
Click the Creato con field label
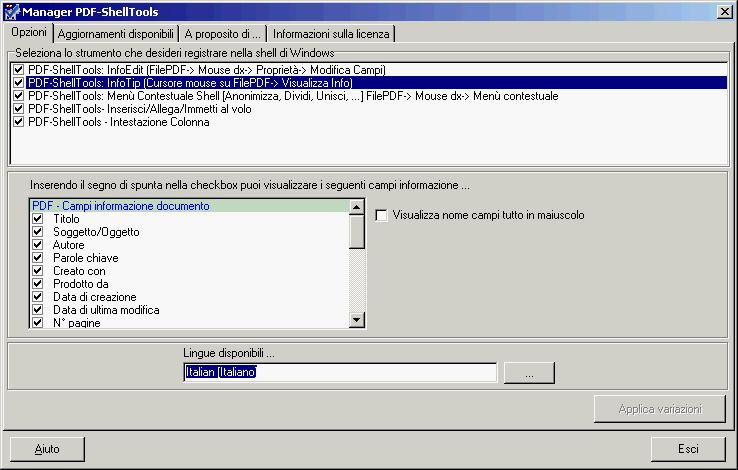pyautogui.click(x=79, y=271)
